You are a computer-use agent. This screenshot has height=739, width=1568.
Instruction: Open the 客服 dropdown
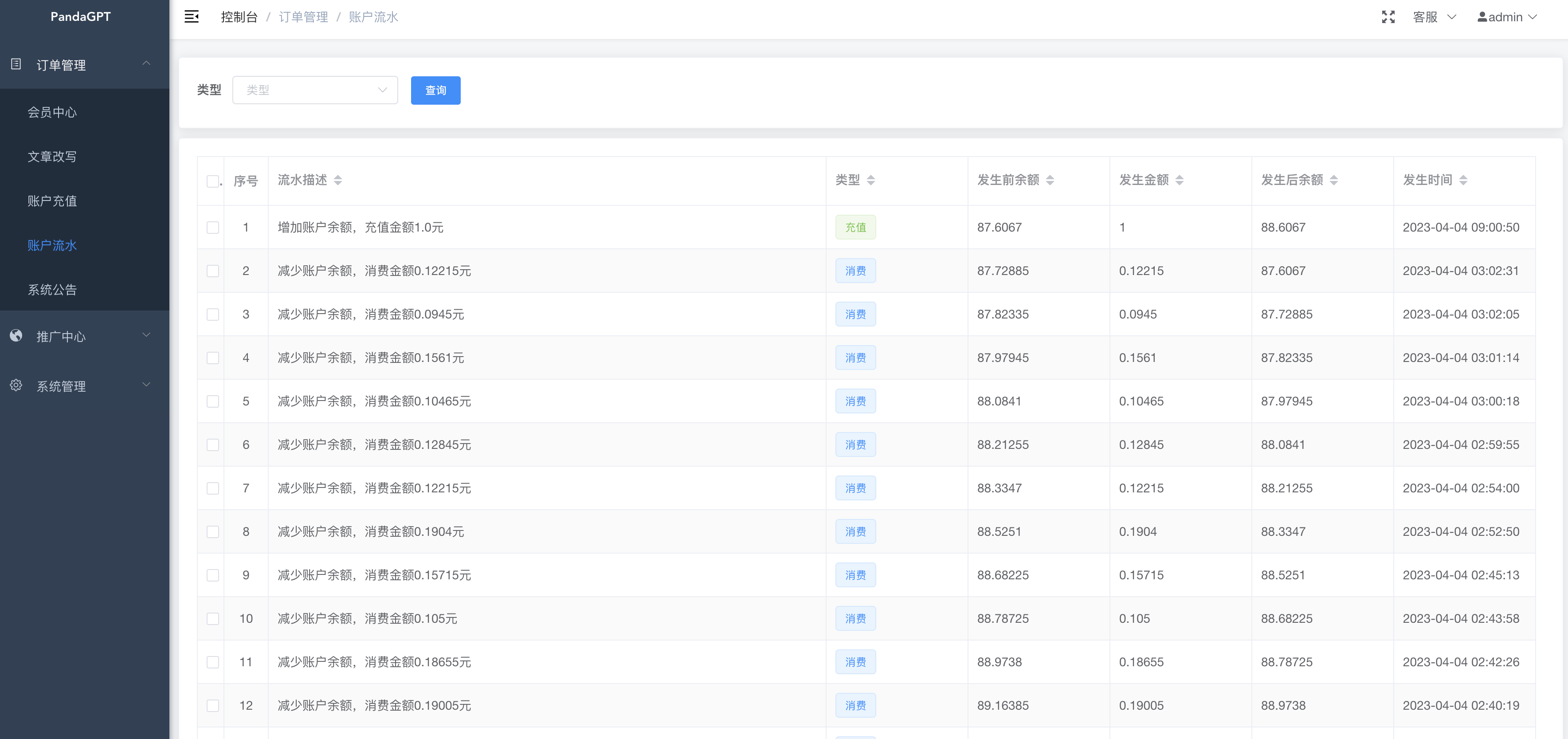[x=1434, y=17]
